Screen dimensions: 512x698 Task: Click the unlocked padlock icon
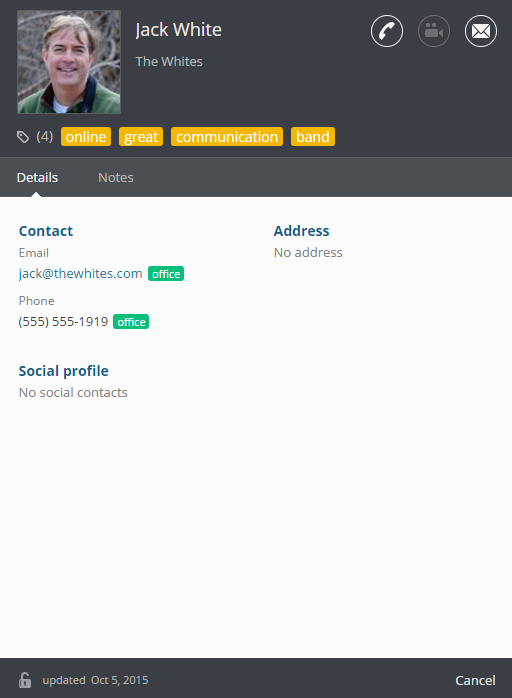point(25,680)
